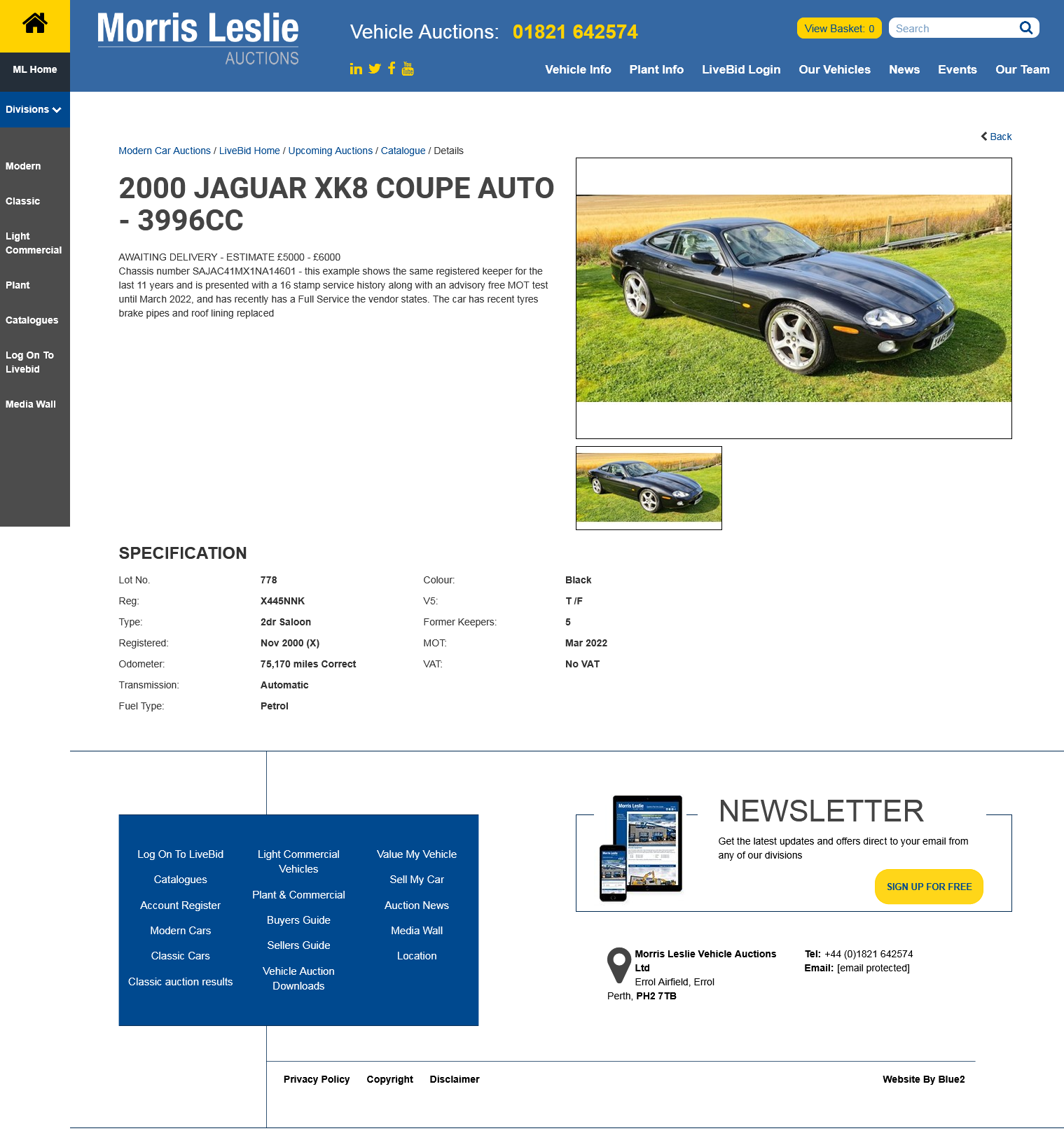Click the newsletter devices image
Image resolution: width=1064 pixels, height=1138 pixels.
[640, 848]
